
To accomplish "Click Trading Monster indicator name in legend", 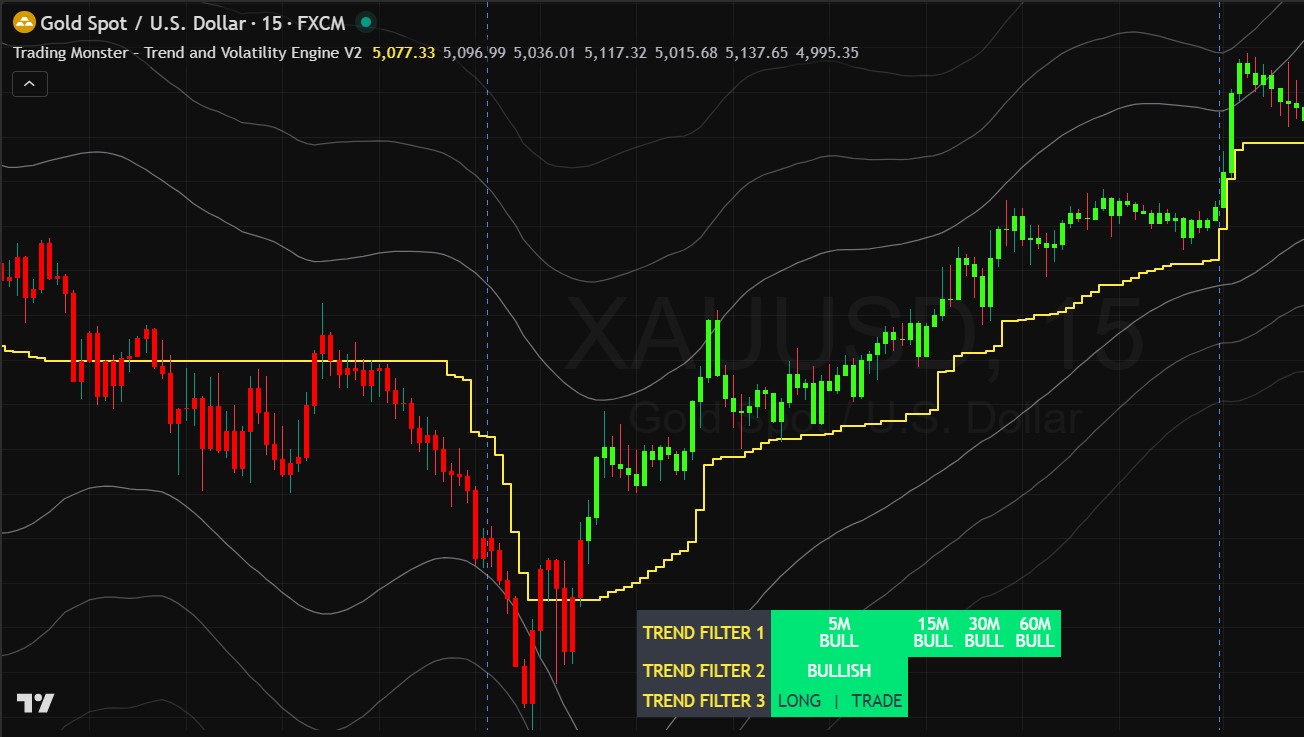I will [x=188, y=52].
